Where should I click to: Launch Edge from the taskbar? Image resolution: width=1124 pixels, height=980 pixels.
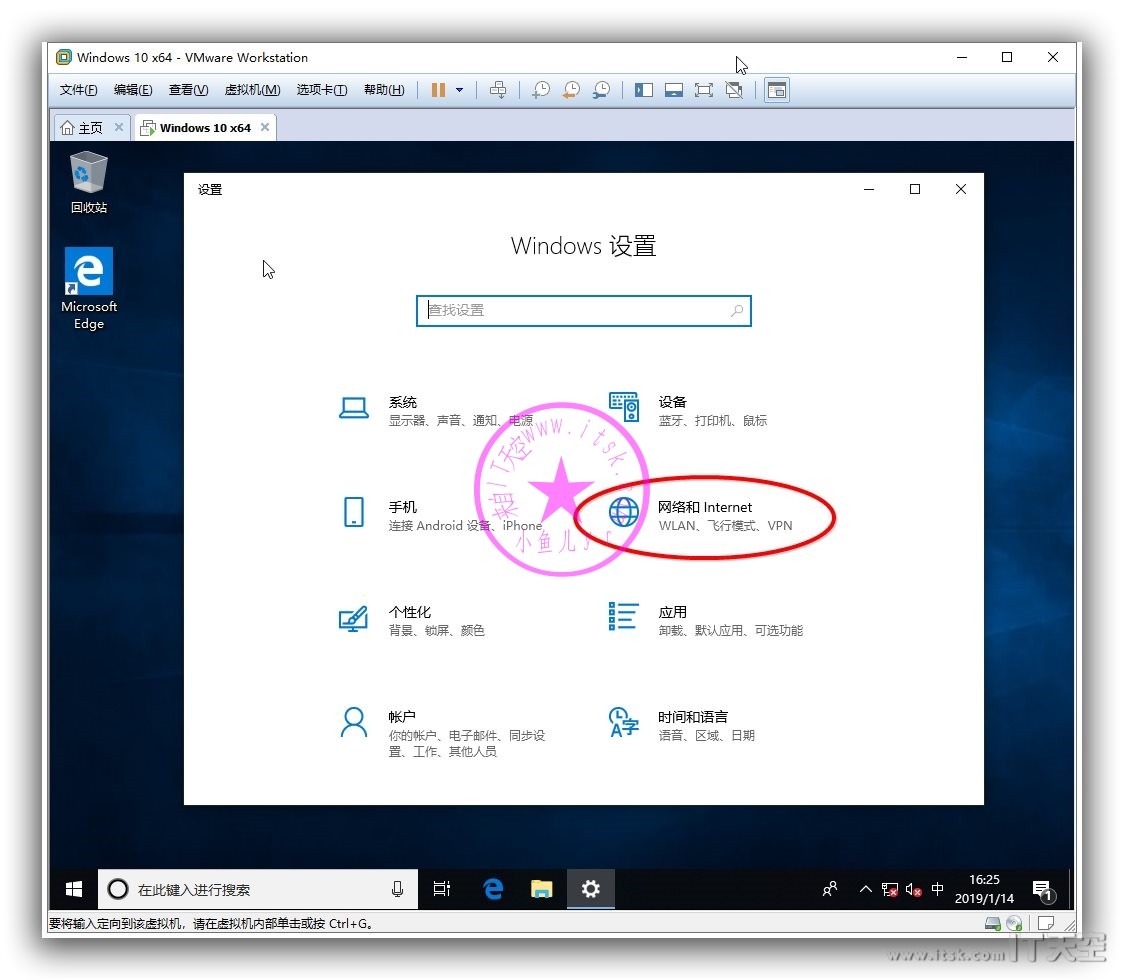[493, 889]
